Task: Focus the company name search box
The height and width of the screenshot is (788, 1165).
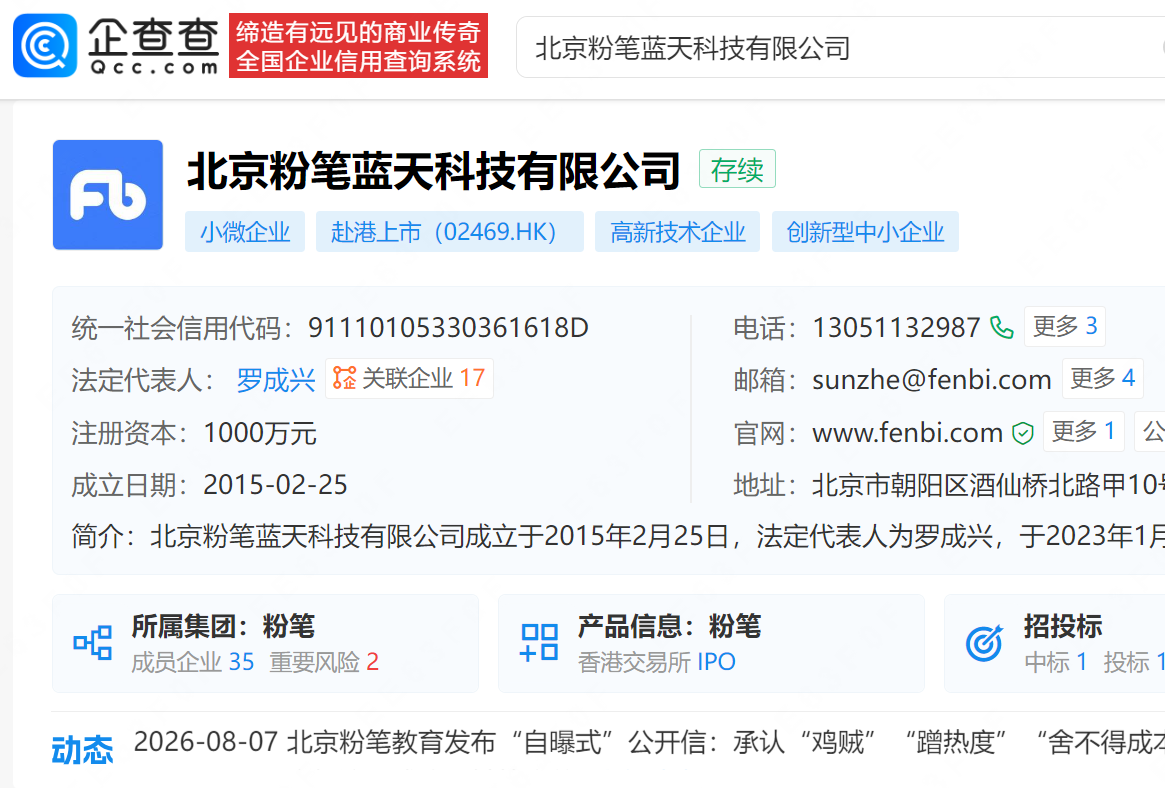Action: [x=840, y=48]
